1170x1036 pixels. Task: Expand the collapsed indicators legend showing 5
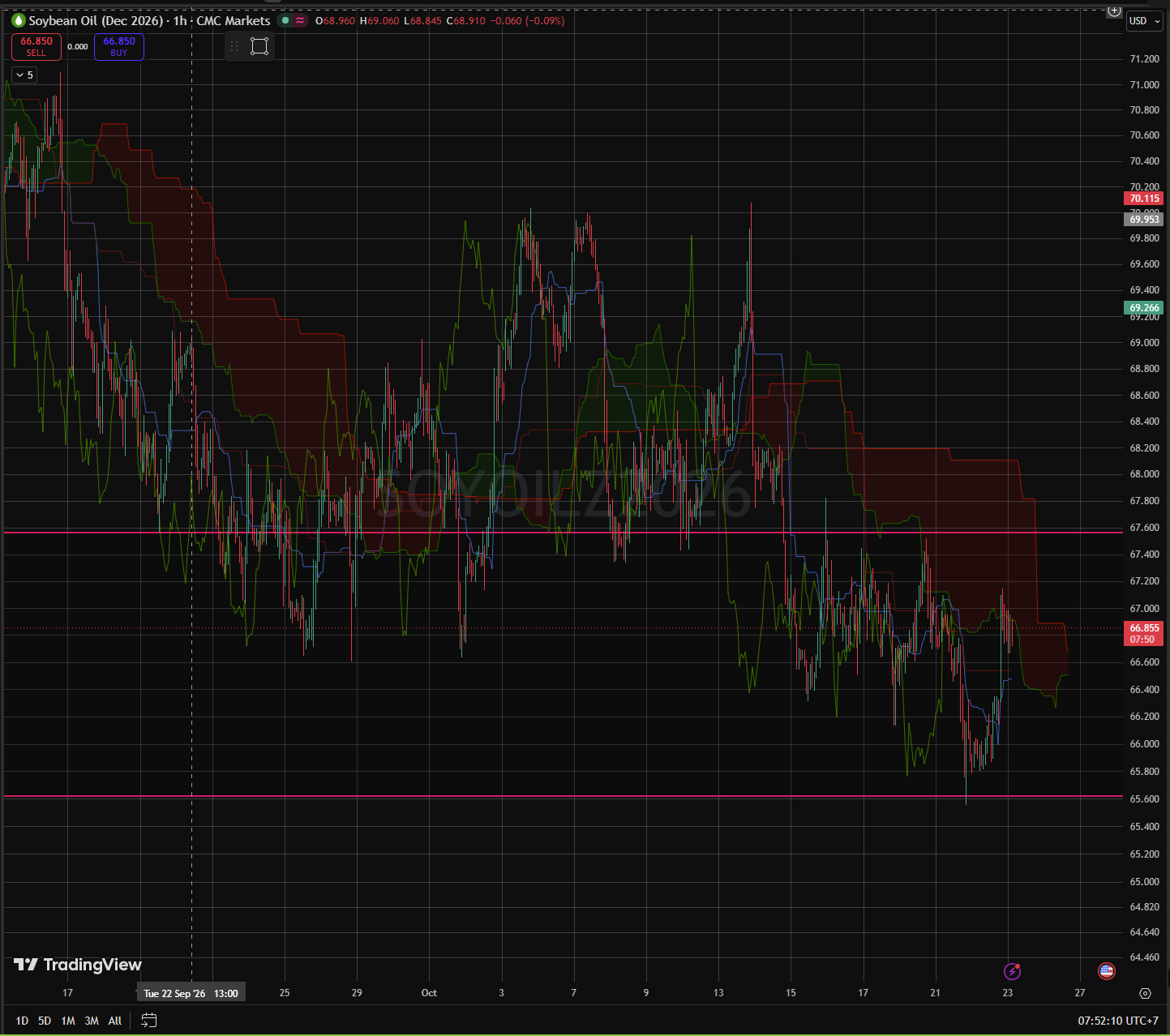click(x=24, y=75)
